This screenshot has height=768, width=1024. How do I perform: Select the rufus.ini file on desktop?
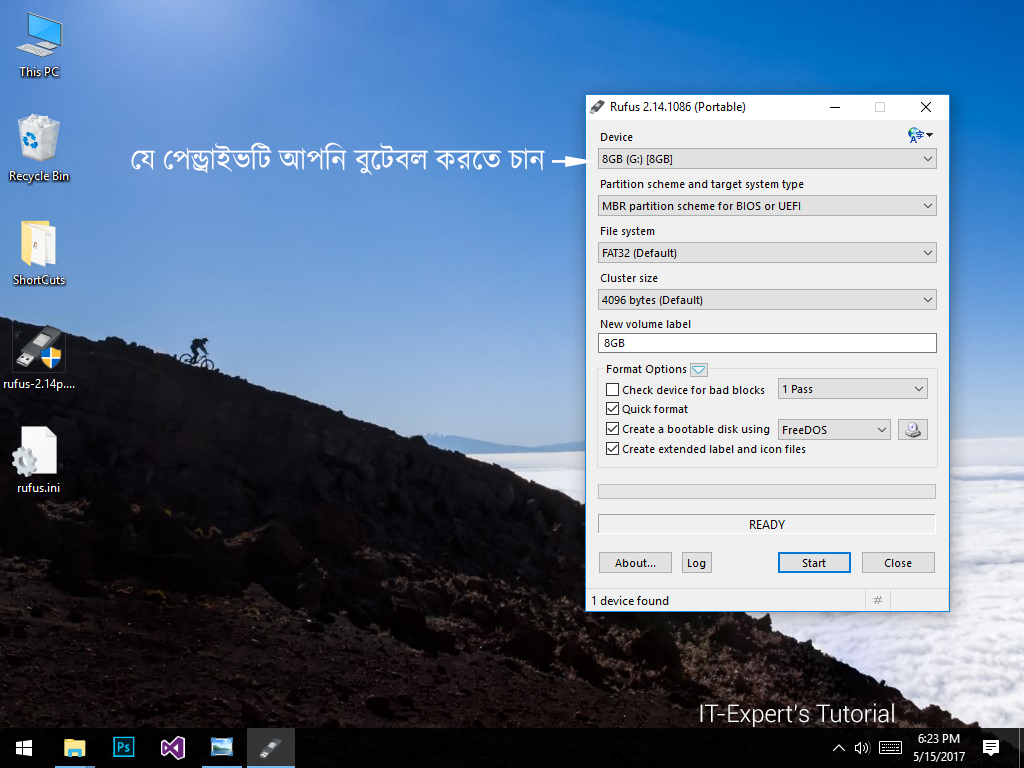pos(38,455)
